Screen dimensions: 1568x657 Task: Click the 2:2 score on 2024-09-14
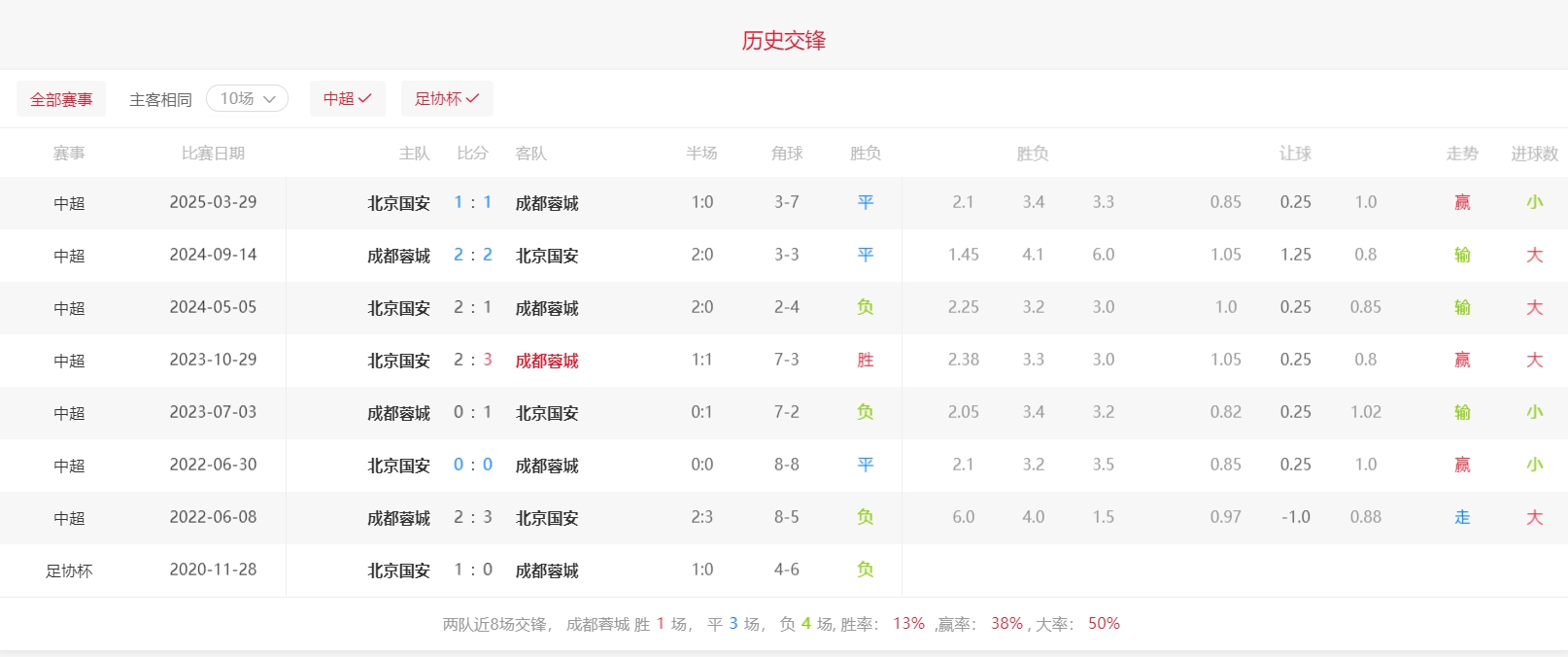pos(472,255)
